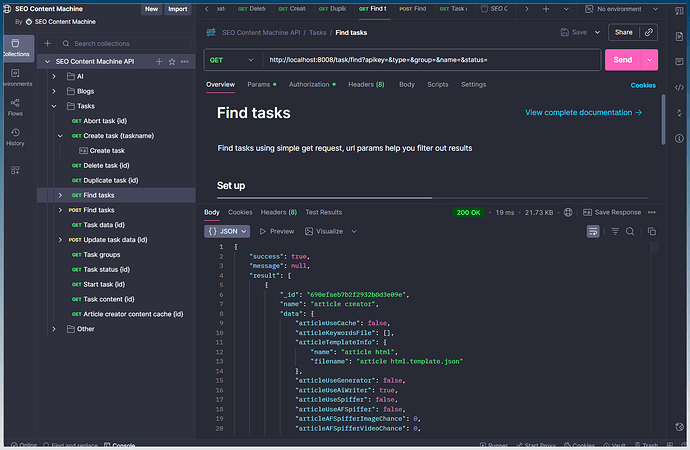Collapse the Tasks folder
Screen dimensions: 690x450
coord(54,105)
